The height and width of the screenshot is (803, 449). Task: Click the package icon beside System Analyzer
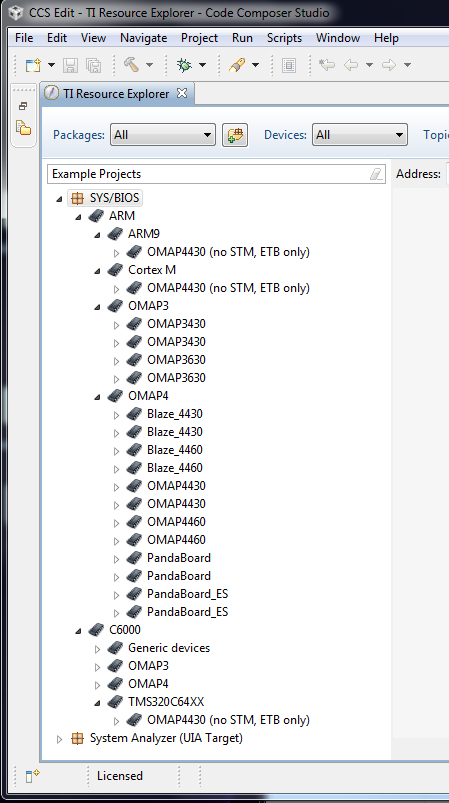click(x=77, y=738)
